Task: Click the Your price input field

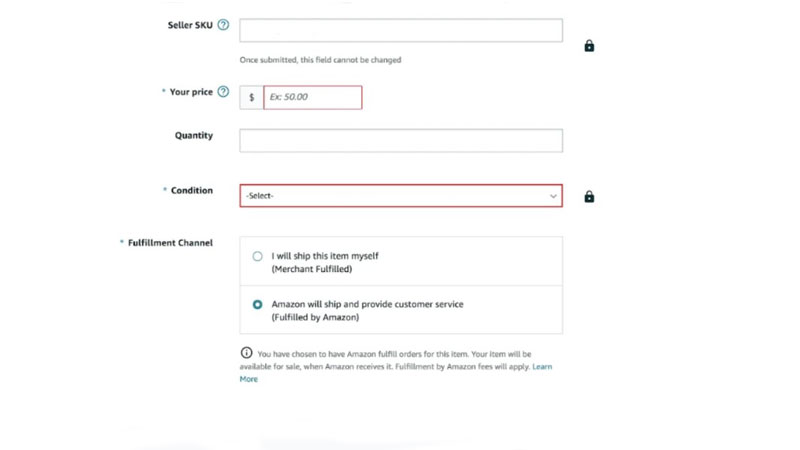Action: [x=313, y=97]
